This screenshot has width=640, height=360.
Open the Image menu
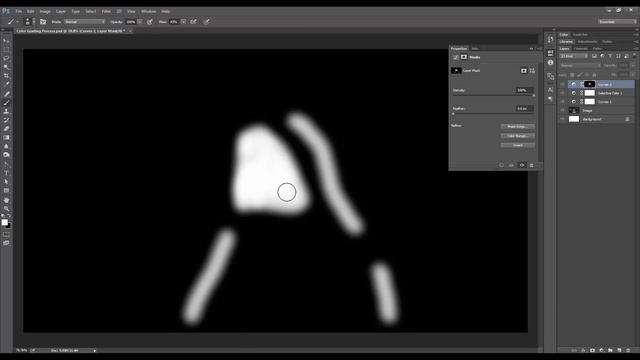point(45,11)
